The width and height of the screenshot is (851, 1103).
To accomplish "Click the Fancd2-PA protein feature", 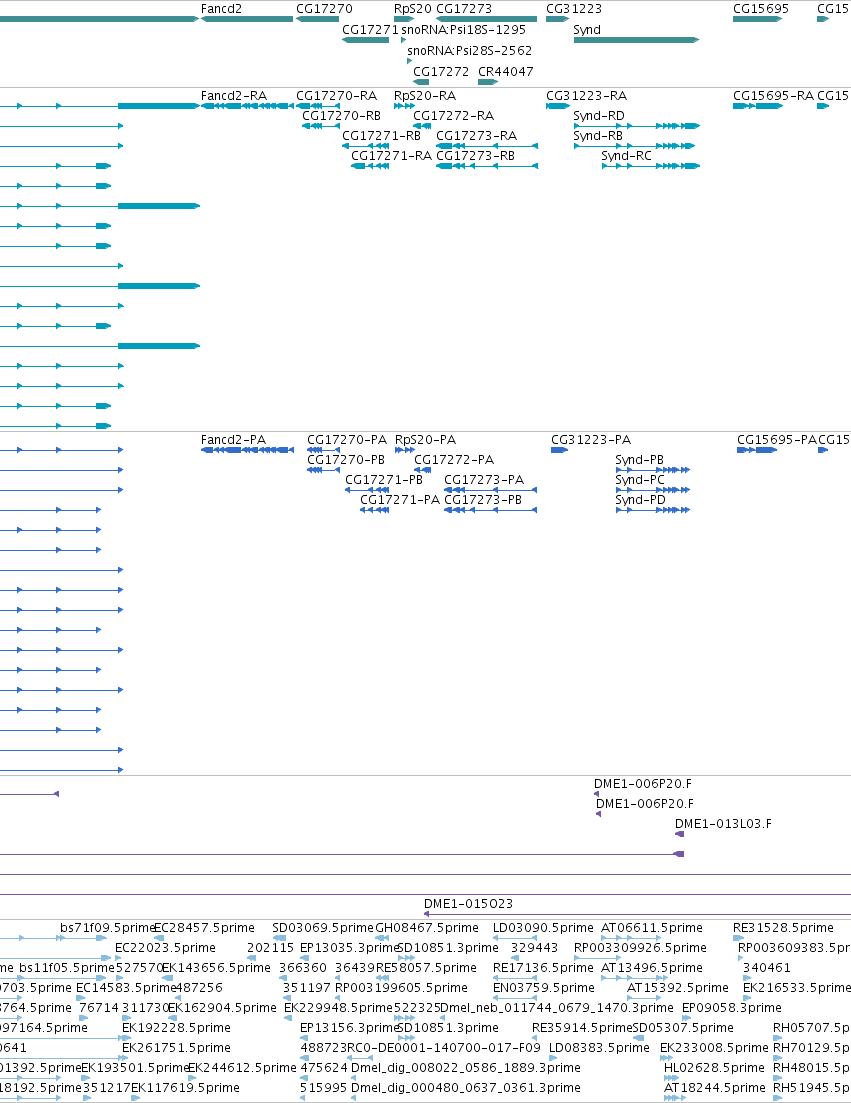I will coord(248,450).
